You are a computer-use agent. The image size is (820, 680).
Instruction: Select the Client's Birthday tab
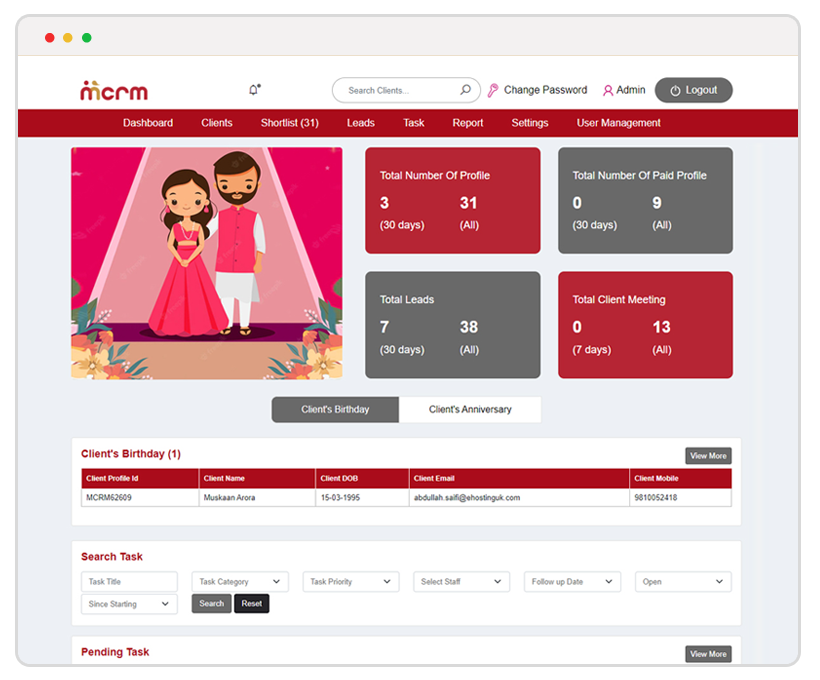tap(335, 410)
